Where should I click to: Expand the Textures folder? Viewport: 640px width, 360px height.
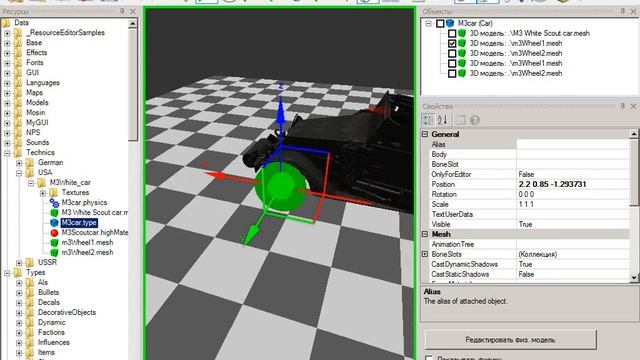coord(43,193)
